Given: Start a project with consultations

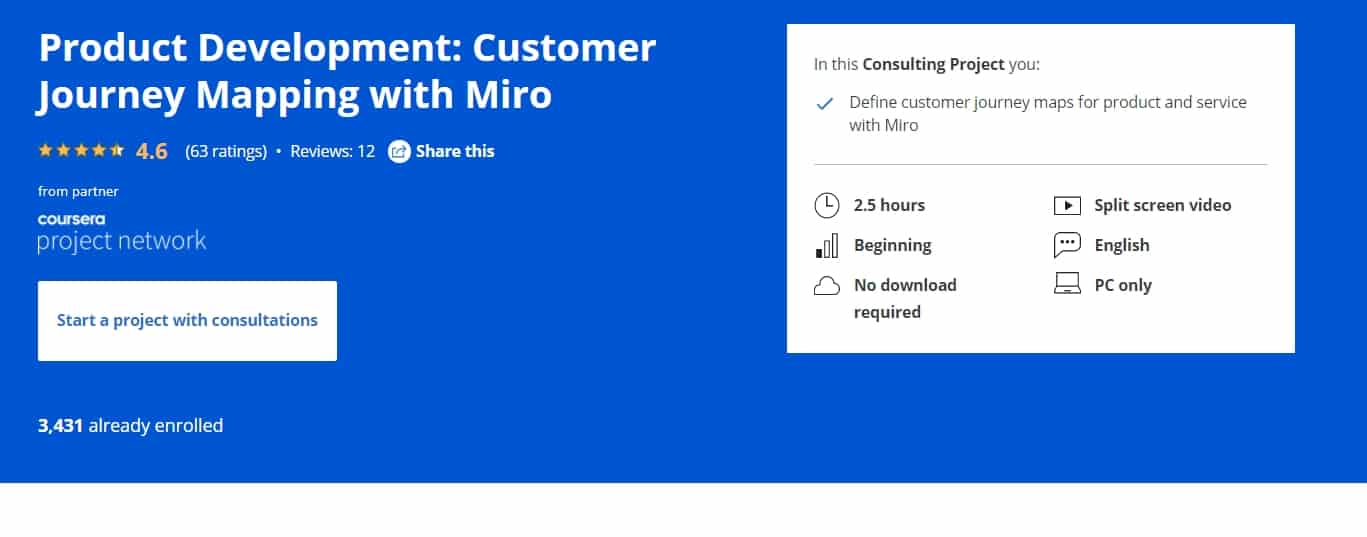Looking at the screenshot, I should tap(187, 321).
